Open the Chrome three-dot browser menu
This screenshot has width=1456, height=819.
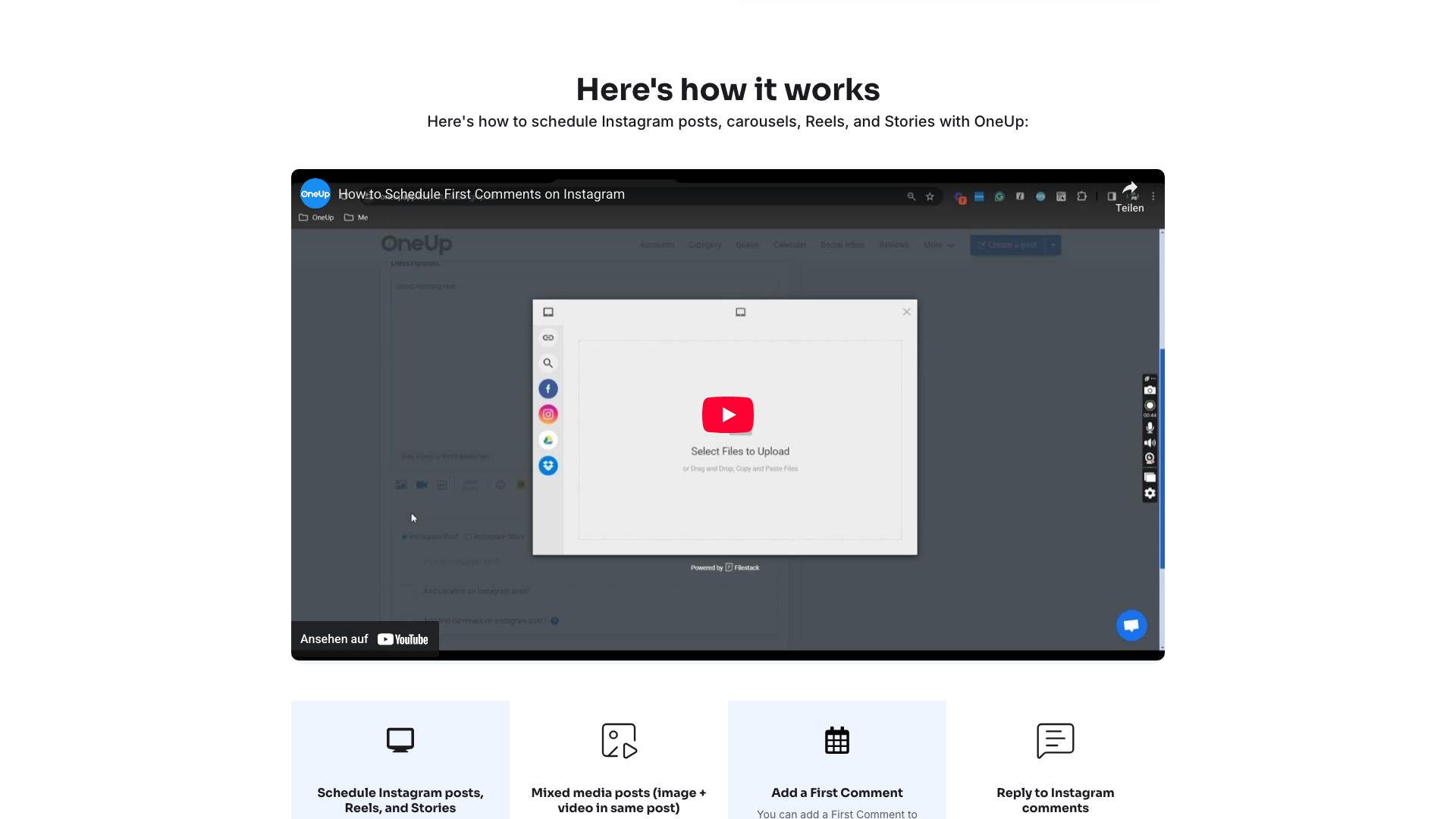tap(1153, 196)
